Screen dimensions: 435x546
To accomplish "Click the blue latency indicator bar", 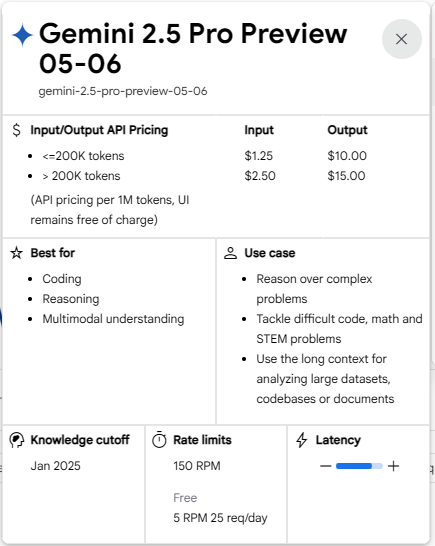I will 359,466.
